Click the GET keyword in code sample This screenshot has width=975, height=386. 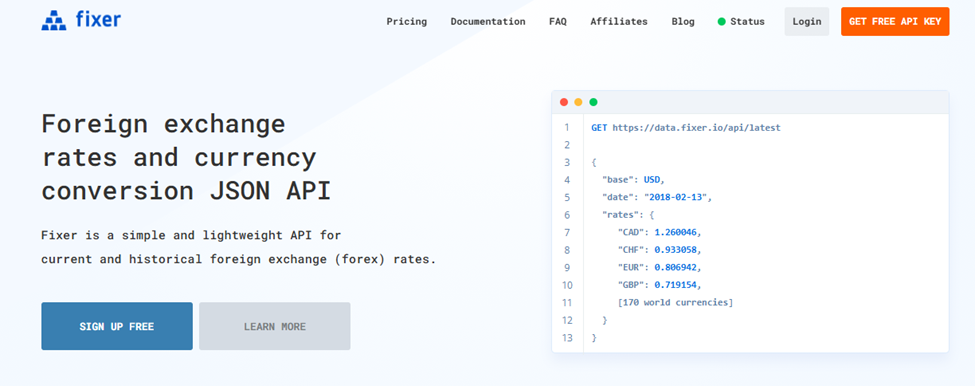click(599, 127)
